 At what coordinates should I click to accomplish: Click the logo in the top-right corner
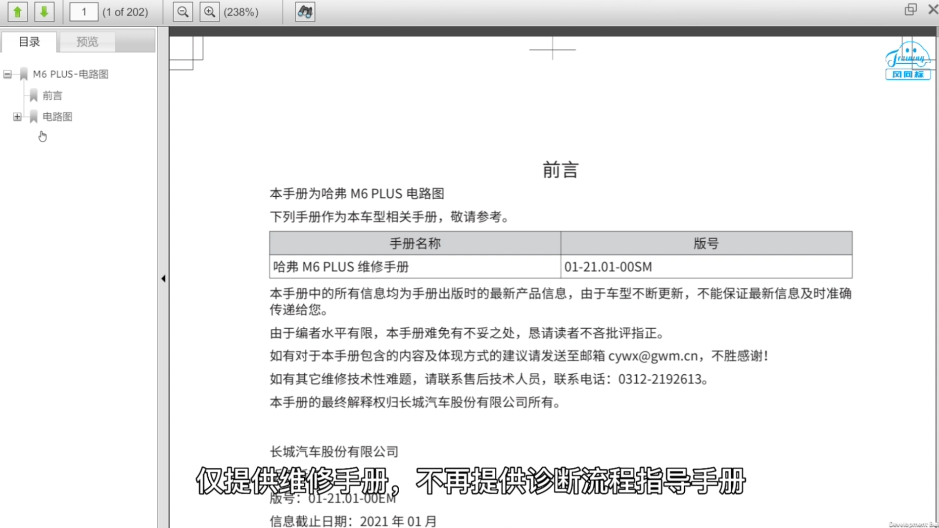point(908,60)
